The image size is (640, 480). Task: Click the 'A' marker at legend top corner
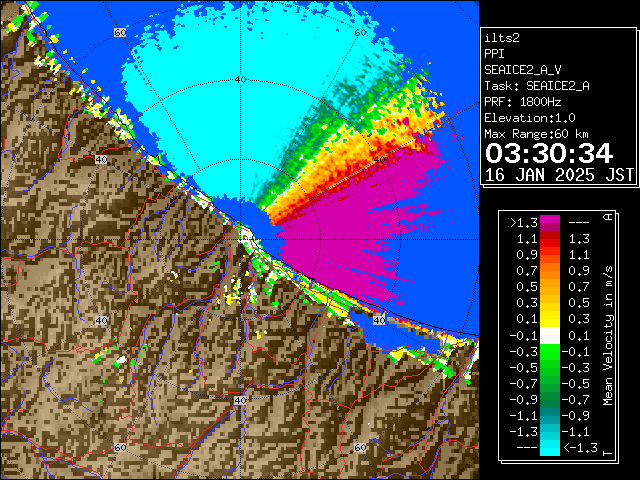pyautogui.click(x=608, y=216)
